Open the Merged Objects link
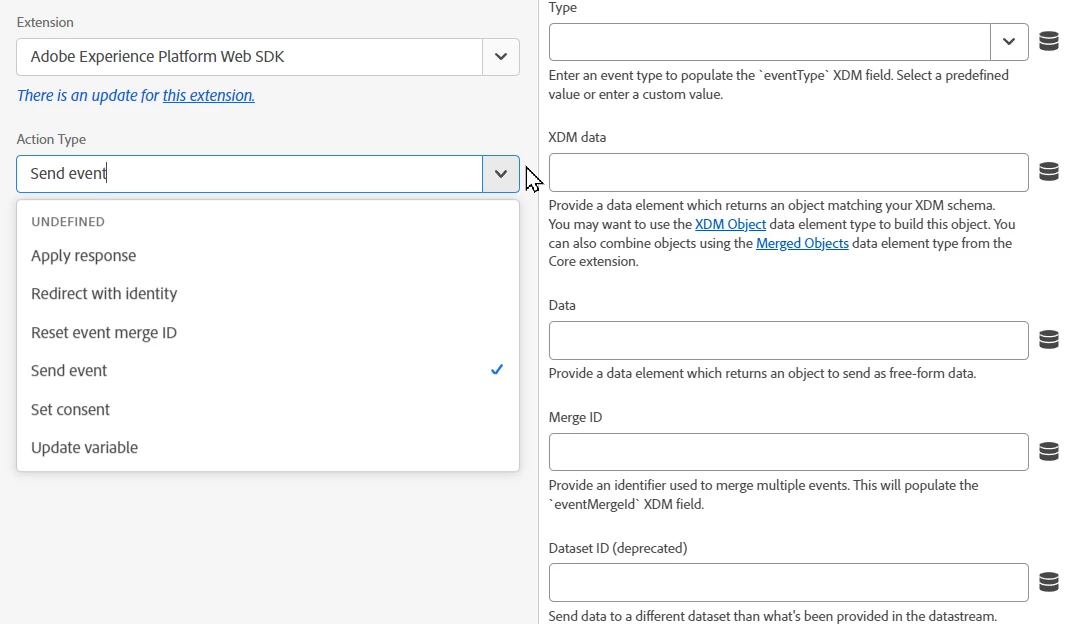The height and width of the screenshot is (624, 1078). (802, 243)
